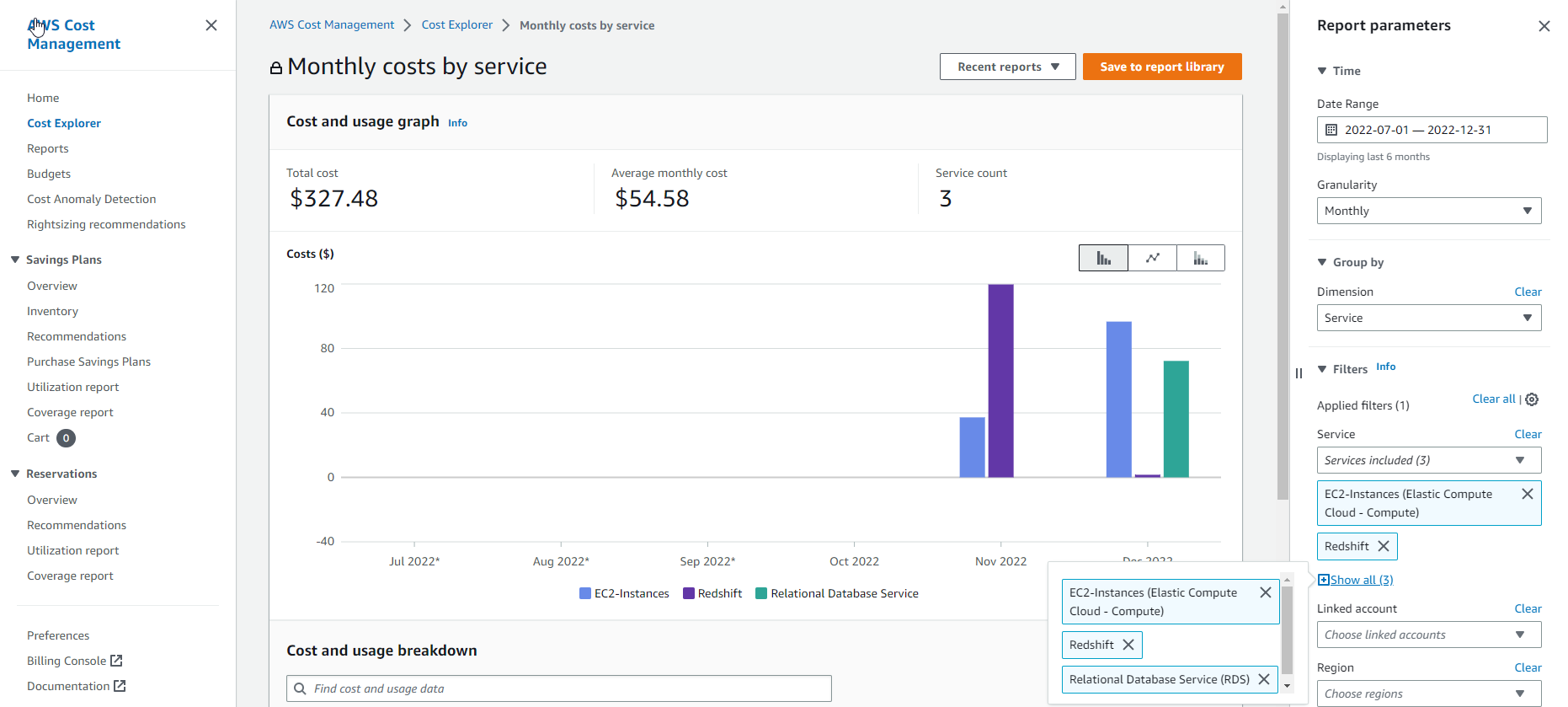This screenshot has width=1568, height=707.
Task: Collapse the Time section
Action: click(x=1322, y=71)
